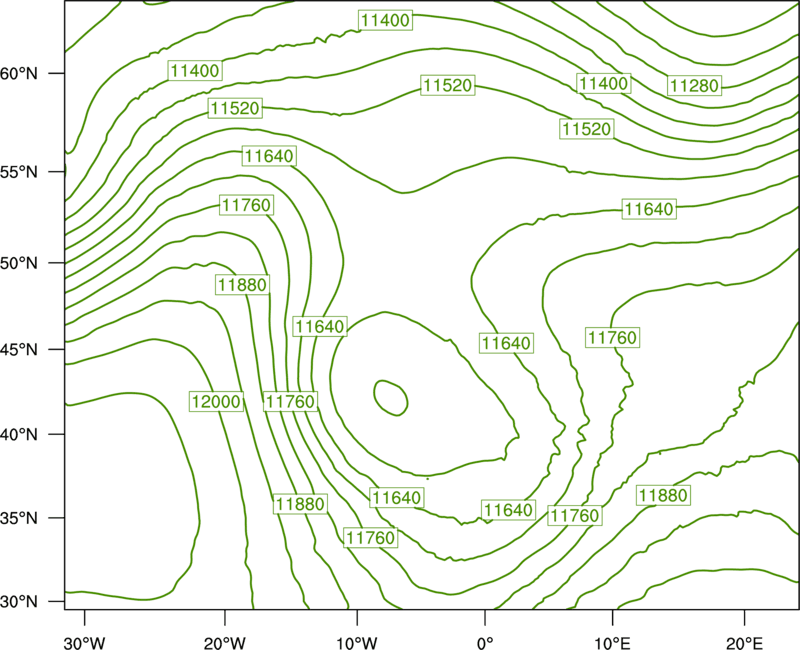800x650 pixels.
Task: Select the 11760 label adjacent to 12000
Action: point(291,402)
